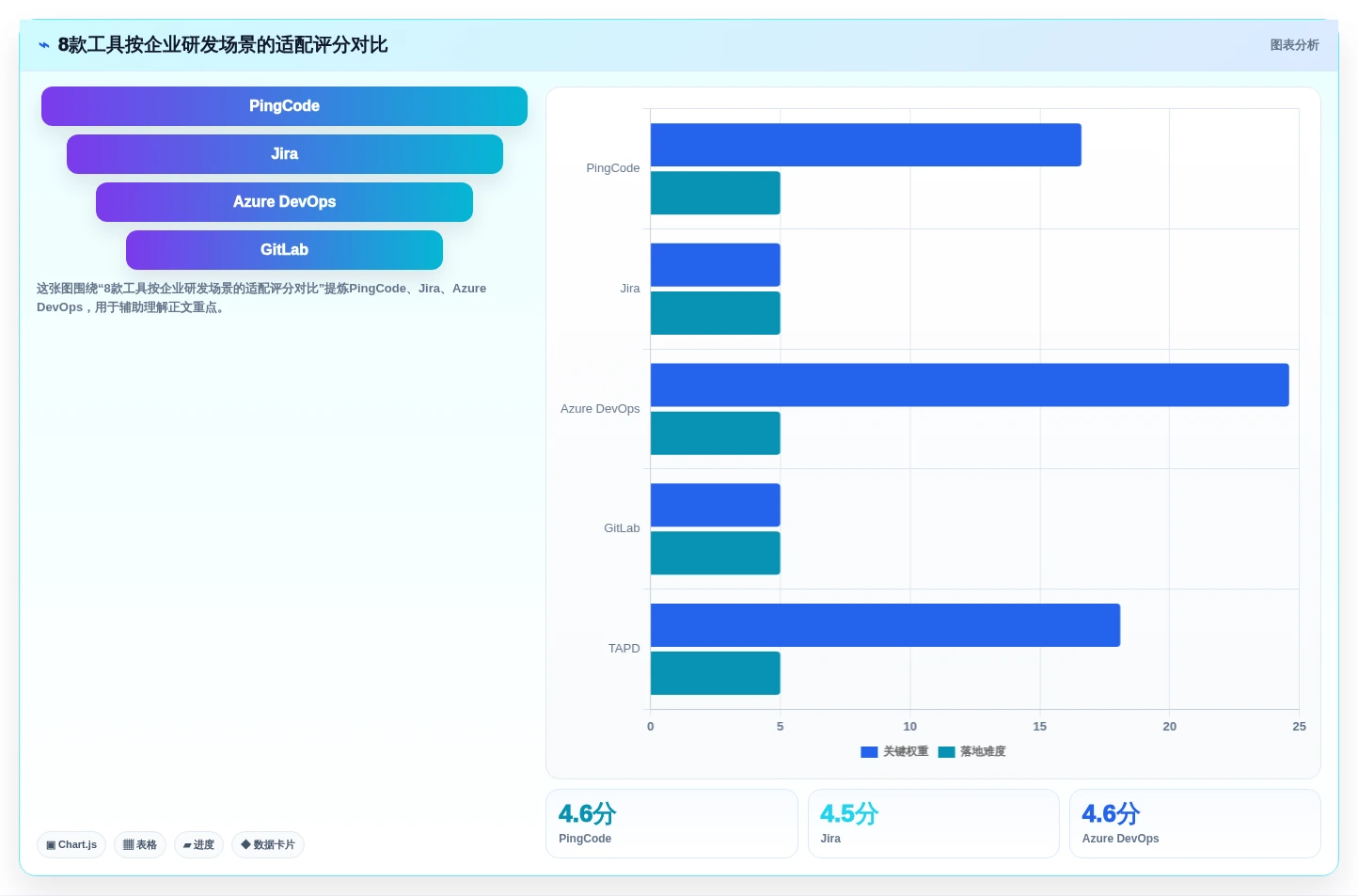Open the 4.5分 Jira score card
The width and height of the screenshot is (1358, 896).
pyautogui.click(x=934, y=824)
